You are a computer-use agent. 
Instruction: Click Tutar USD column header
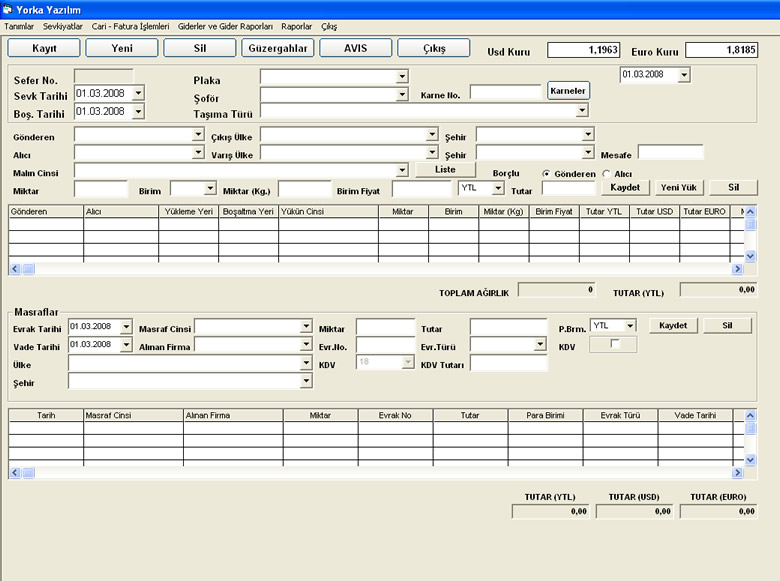654,211
